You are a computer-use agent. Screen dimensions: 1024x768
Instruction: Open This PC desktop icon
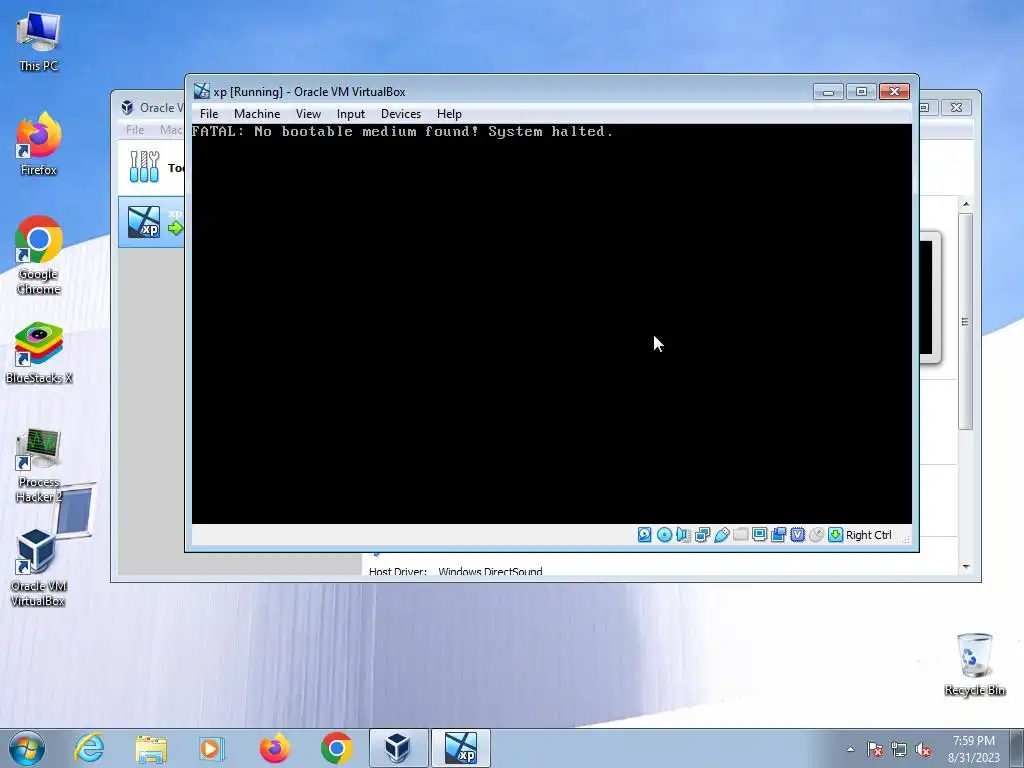pyautogui.click(x=39, y=42)
